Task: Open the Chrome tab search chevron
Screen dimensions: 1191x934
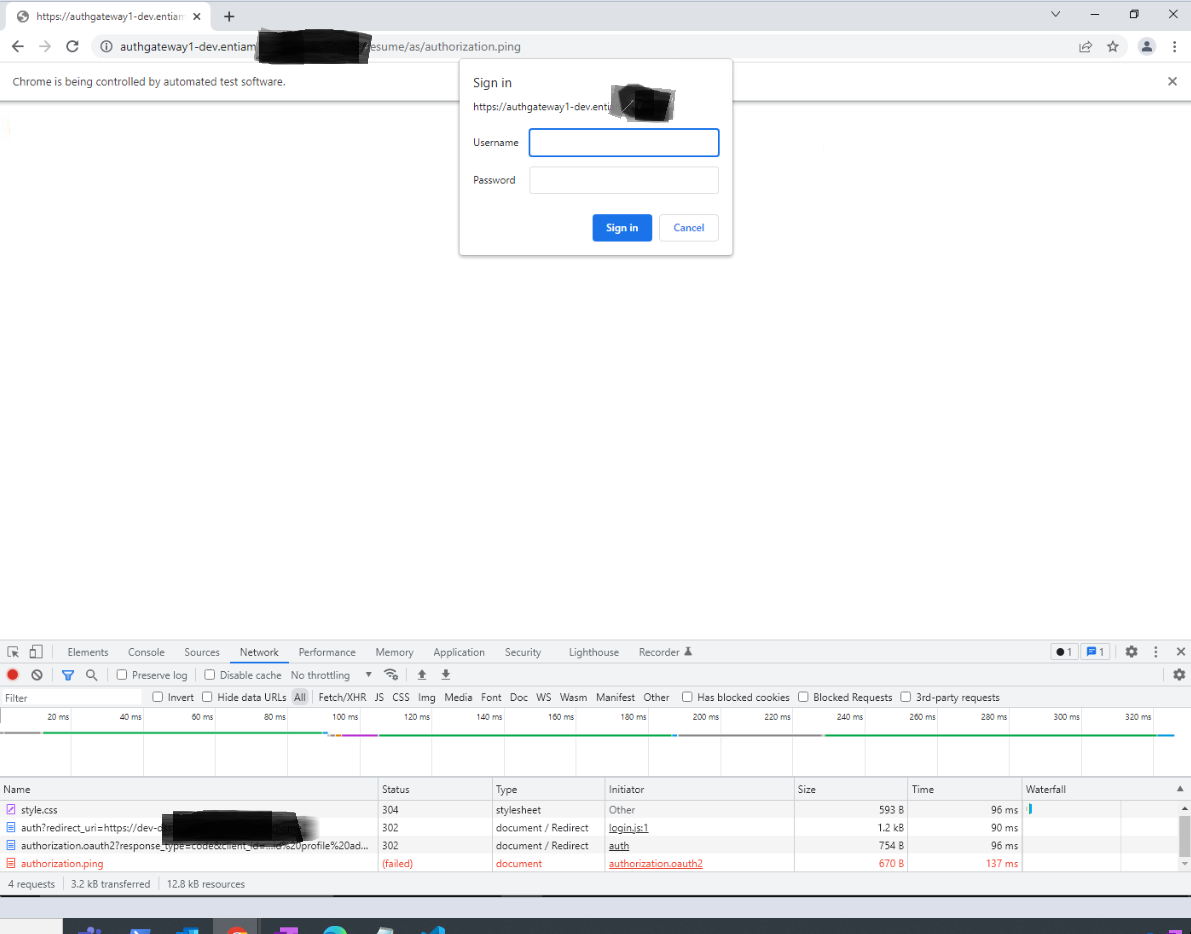Action: pos(1055,14)
